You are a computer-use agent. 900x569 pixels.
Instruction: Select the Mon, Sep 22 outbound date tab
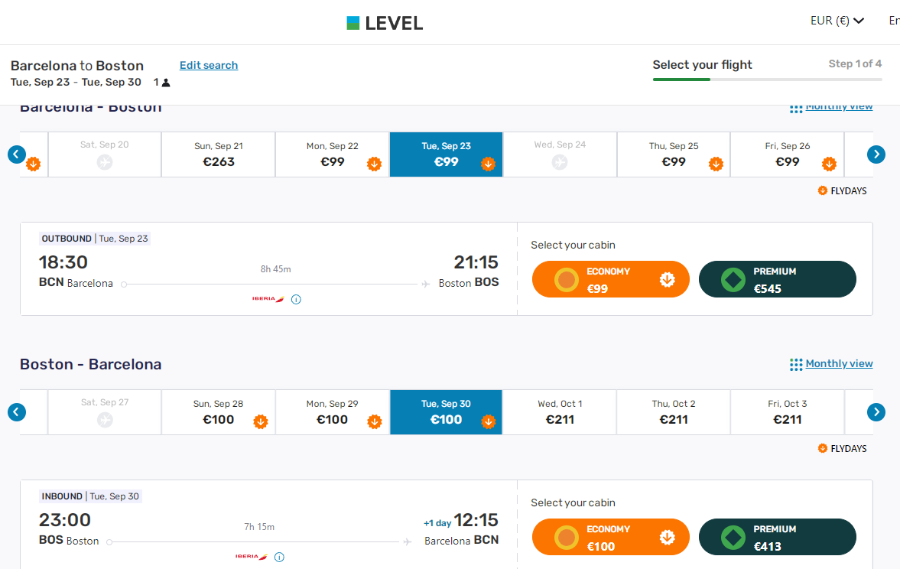[332, 154]
